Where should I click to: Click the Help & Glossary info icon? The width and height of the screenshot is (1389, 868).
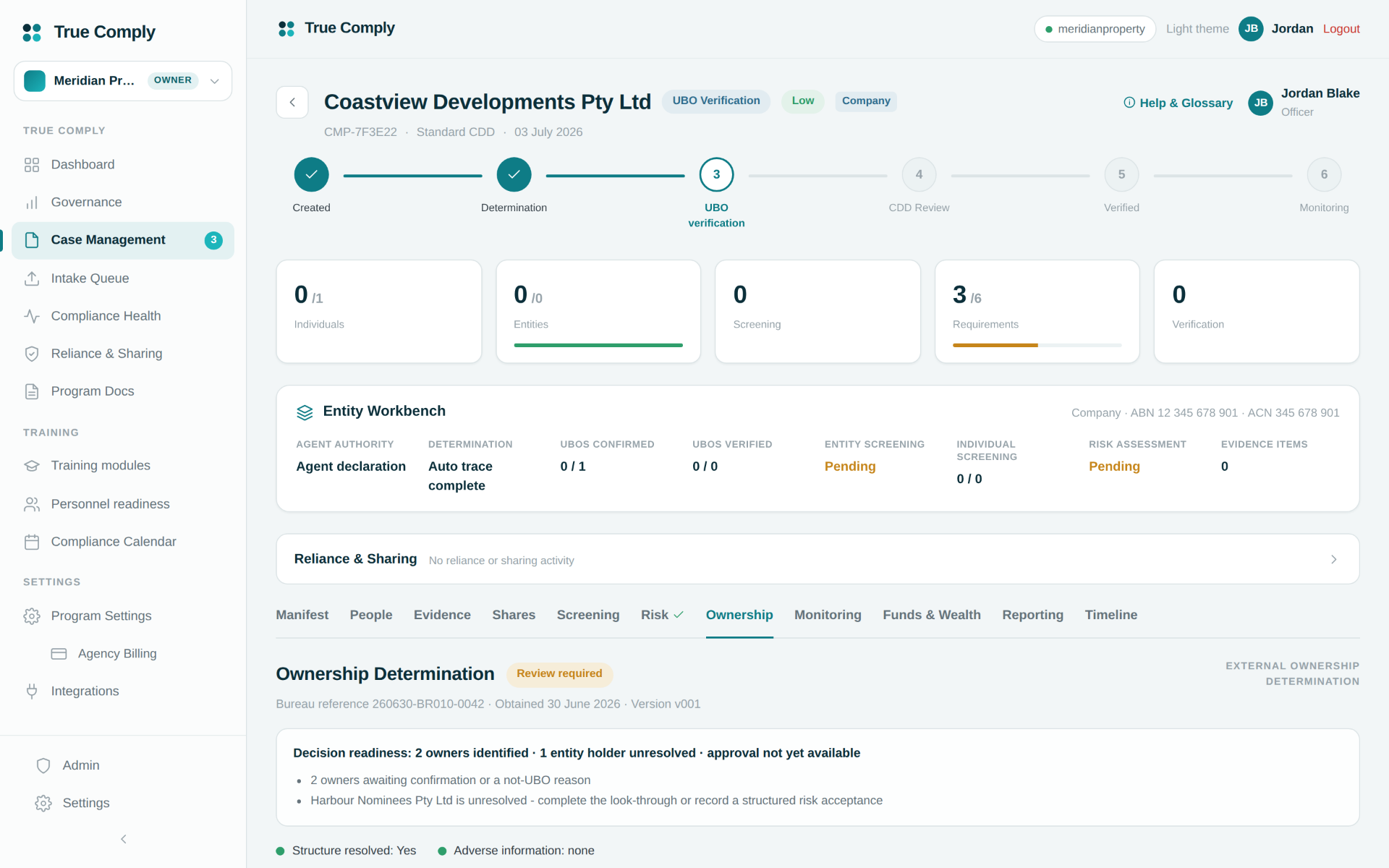[1129, 103]
